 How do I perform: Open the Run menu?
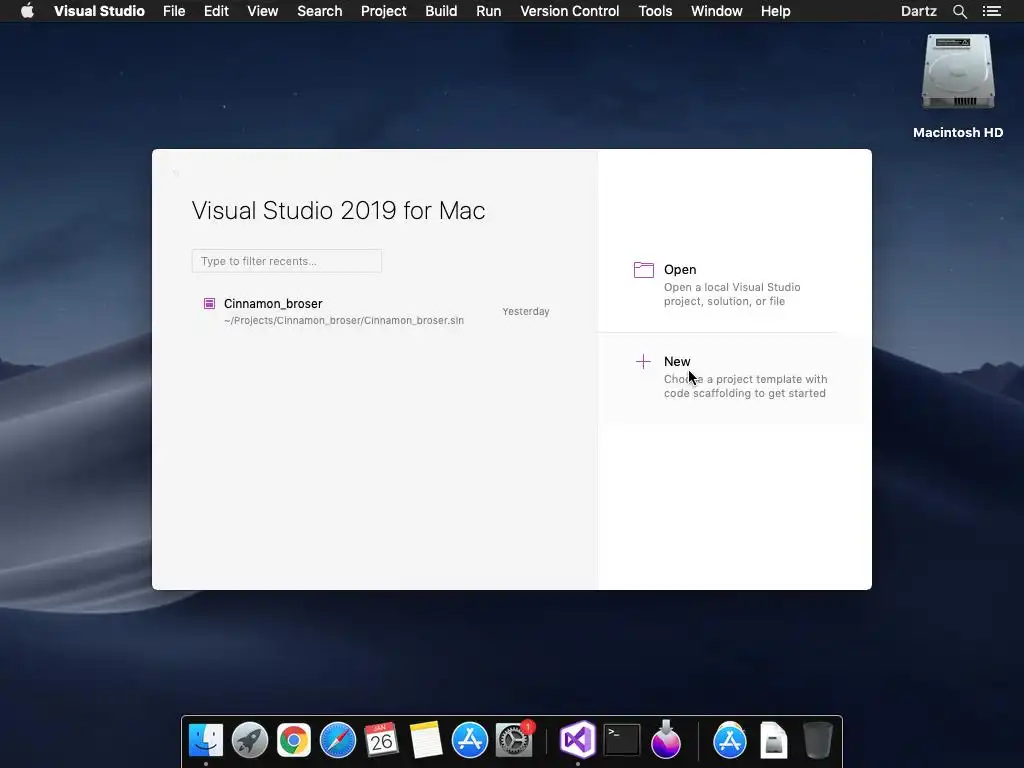(x=488, y=11)
